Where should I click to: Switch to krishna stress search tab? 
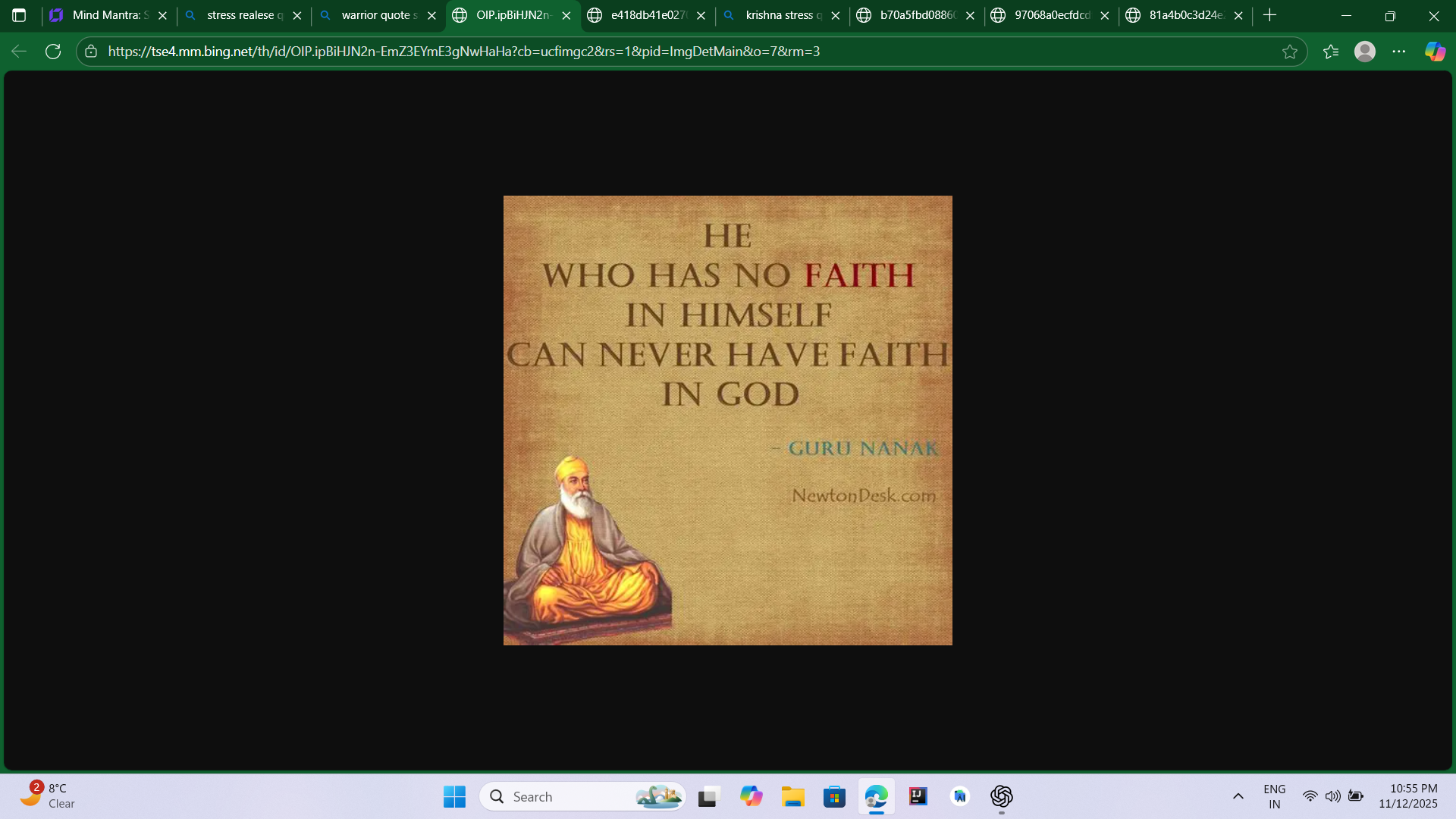pyautogui.click(x=781, y=15)
